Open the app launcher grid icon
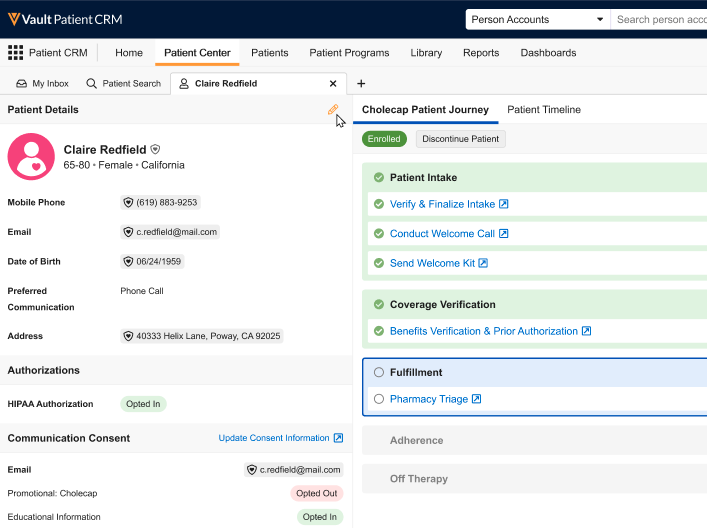Screen dimensions: 707x528 coord(15,53)
